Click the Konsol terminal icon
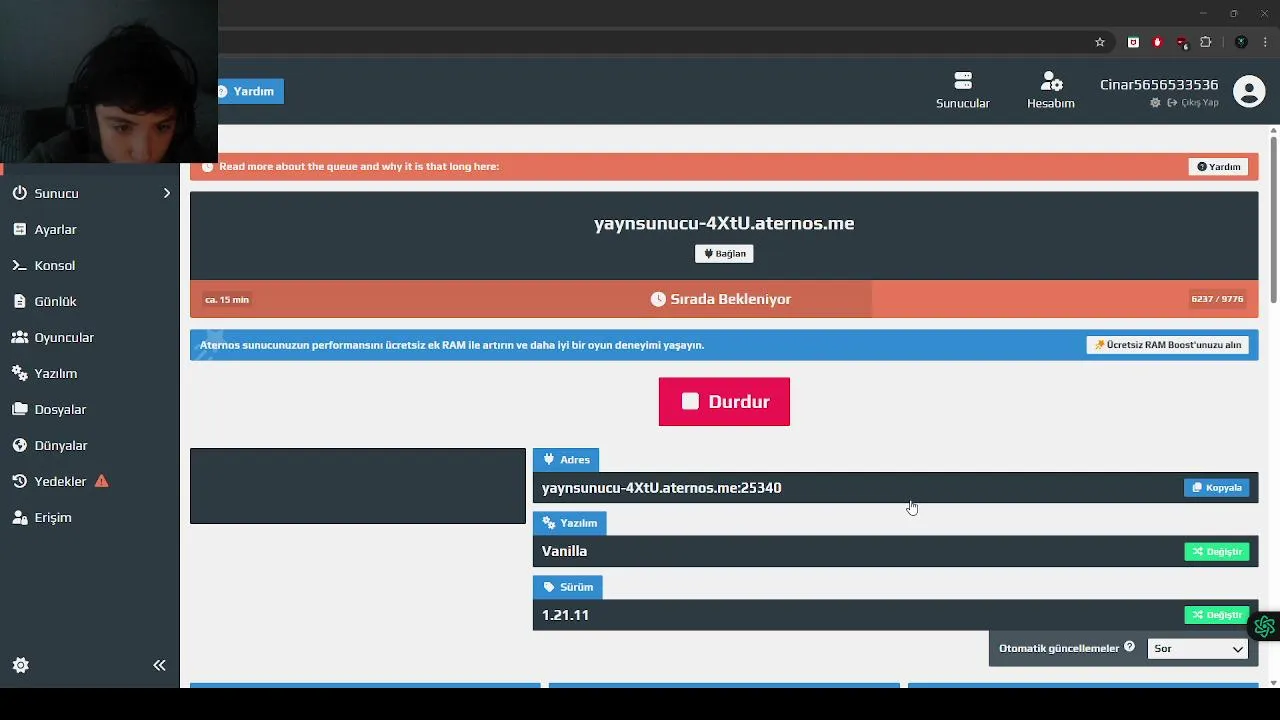The height and width of the screenshot is (720, 1280). coord(20,265)
